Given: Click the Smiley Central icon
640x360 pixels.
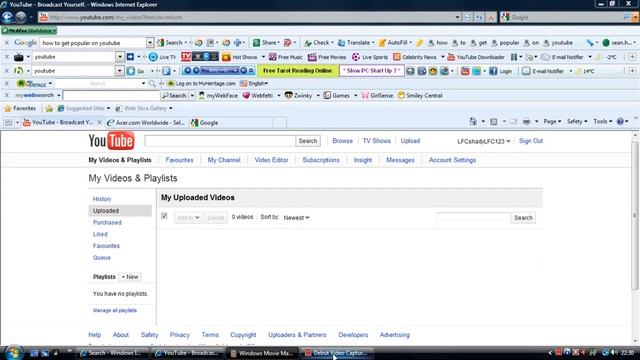Looking at the screenshot, I should pos(401,96).
